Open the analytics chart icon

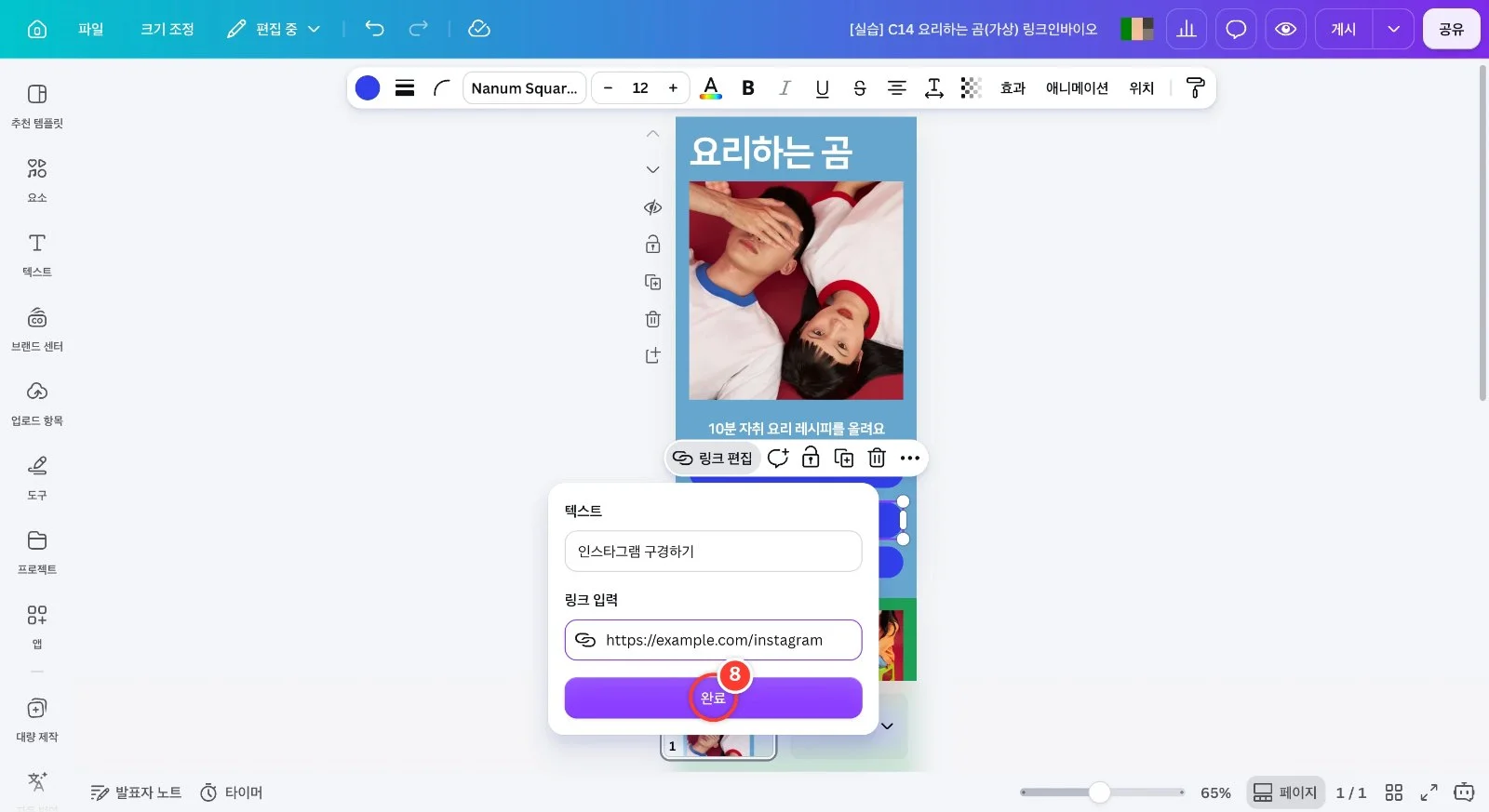pyautogui.click(x=1187, y=29)
